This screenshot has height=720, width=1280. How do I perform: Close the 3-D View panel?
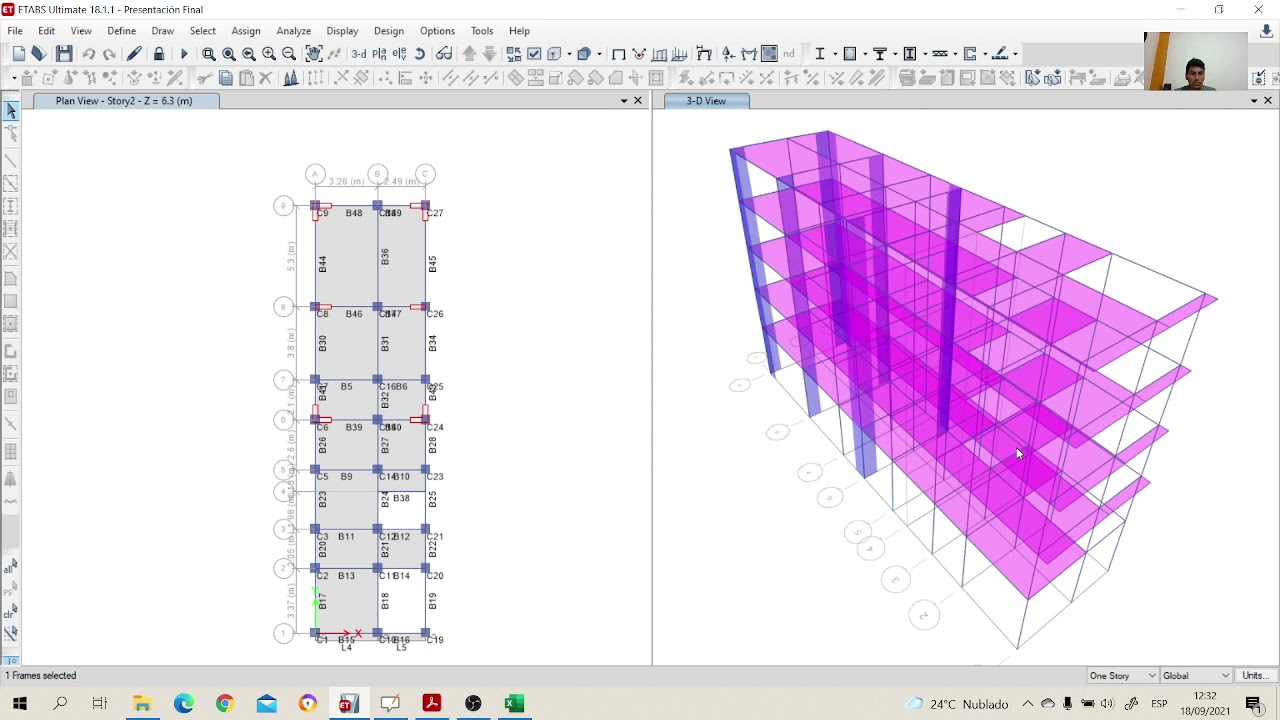(1268, 101)
